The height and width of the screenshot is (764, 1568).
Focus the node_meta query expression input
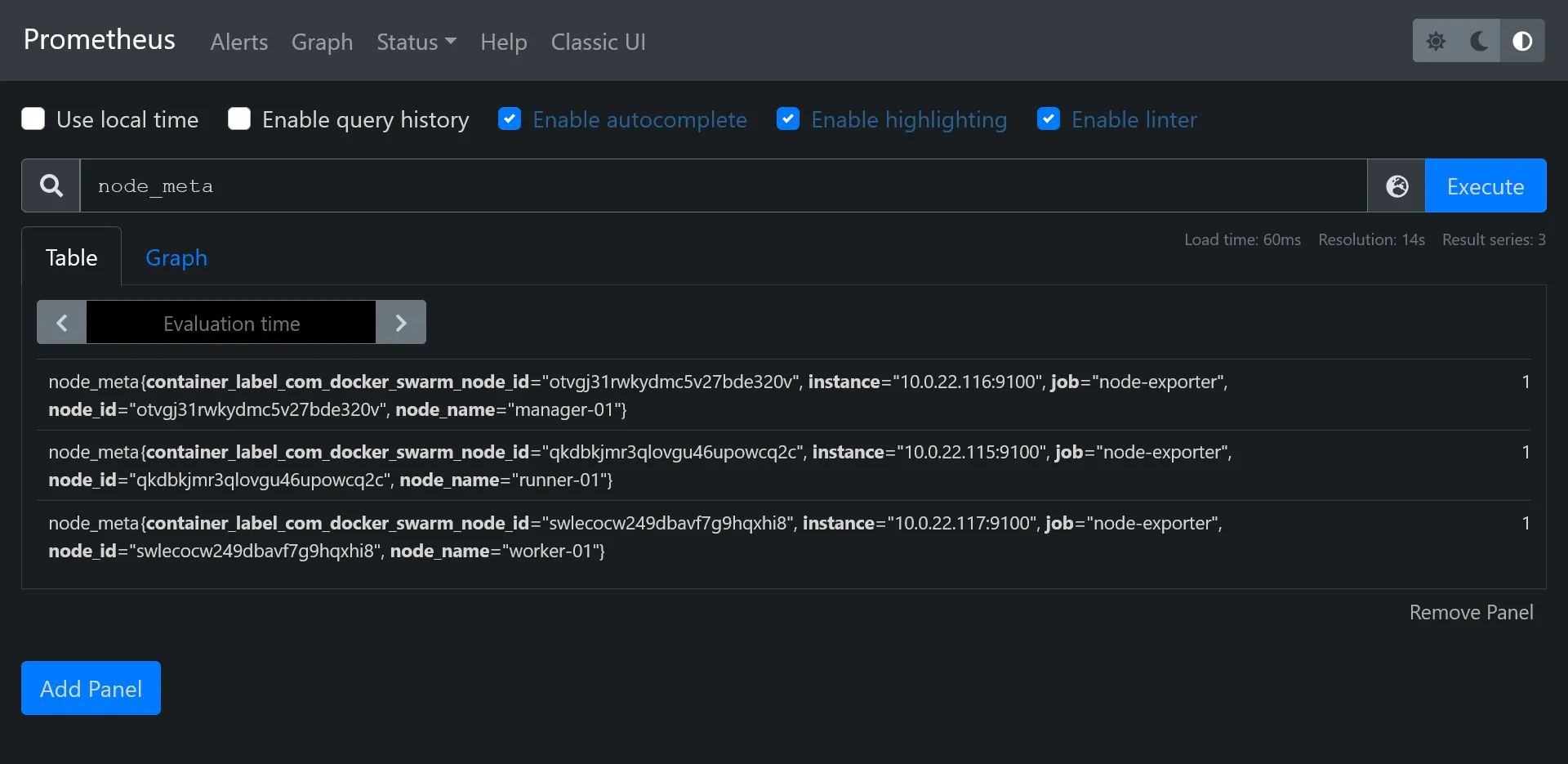coord(723,186)
